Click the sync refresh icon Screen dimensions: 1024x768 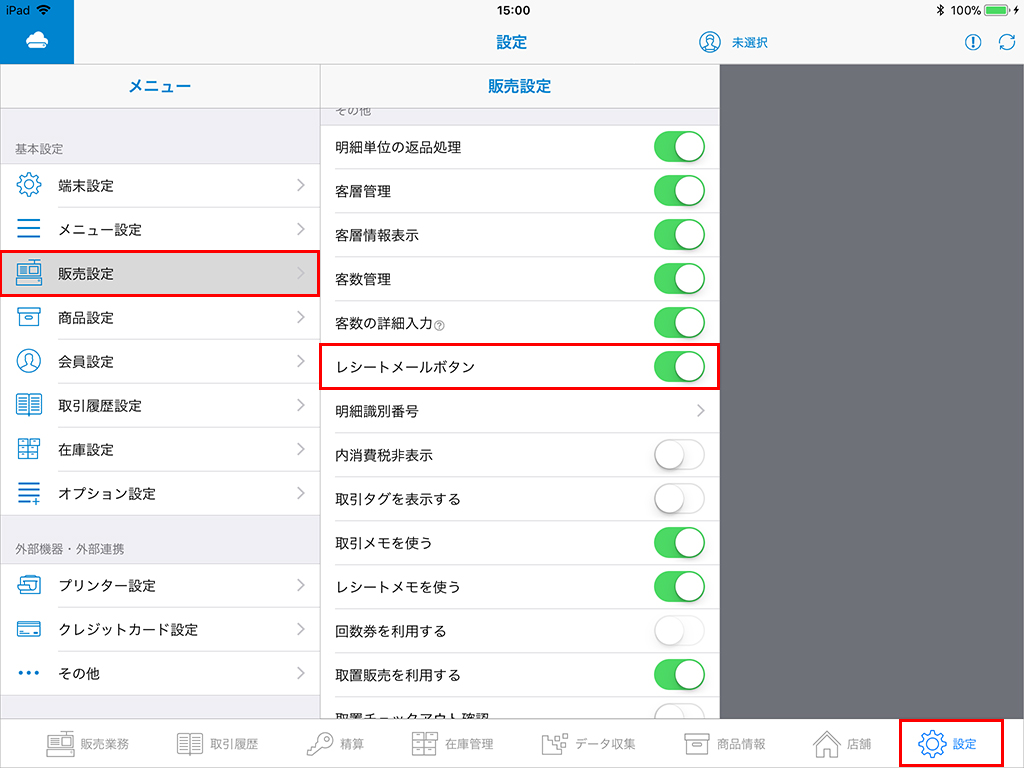click(1006, 42)
